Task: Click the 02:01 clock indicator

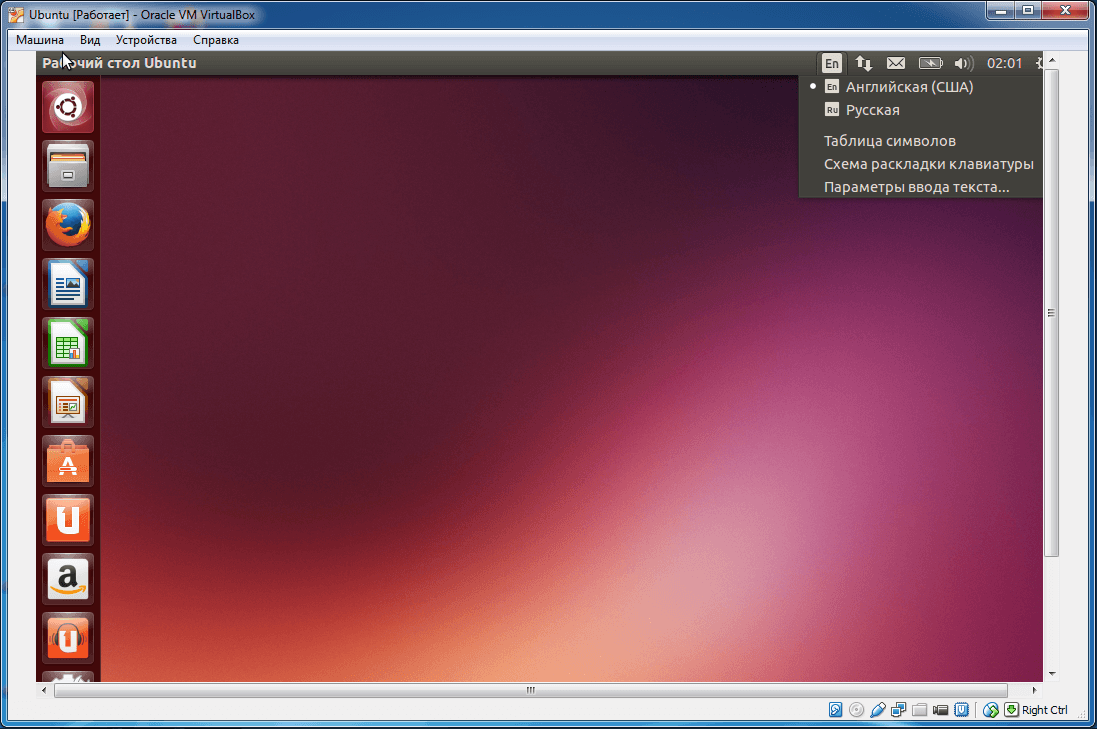Action: coord(1005,63)
